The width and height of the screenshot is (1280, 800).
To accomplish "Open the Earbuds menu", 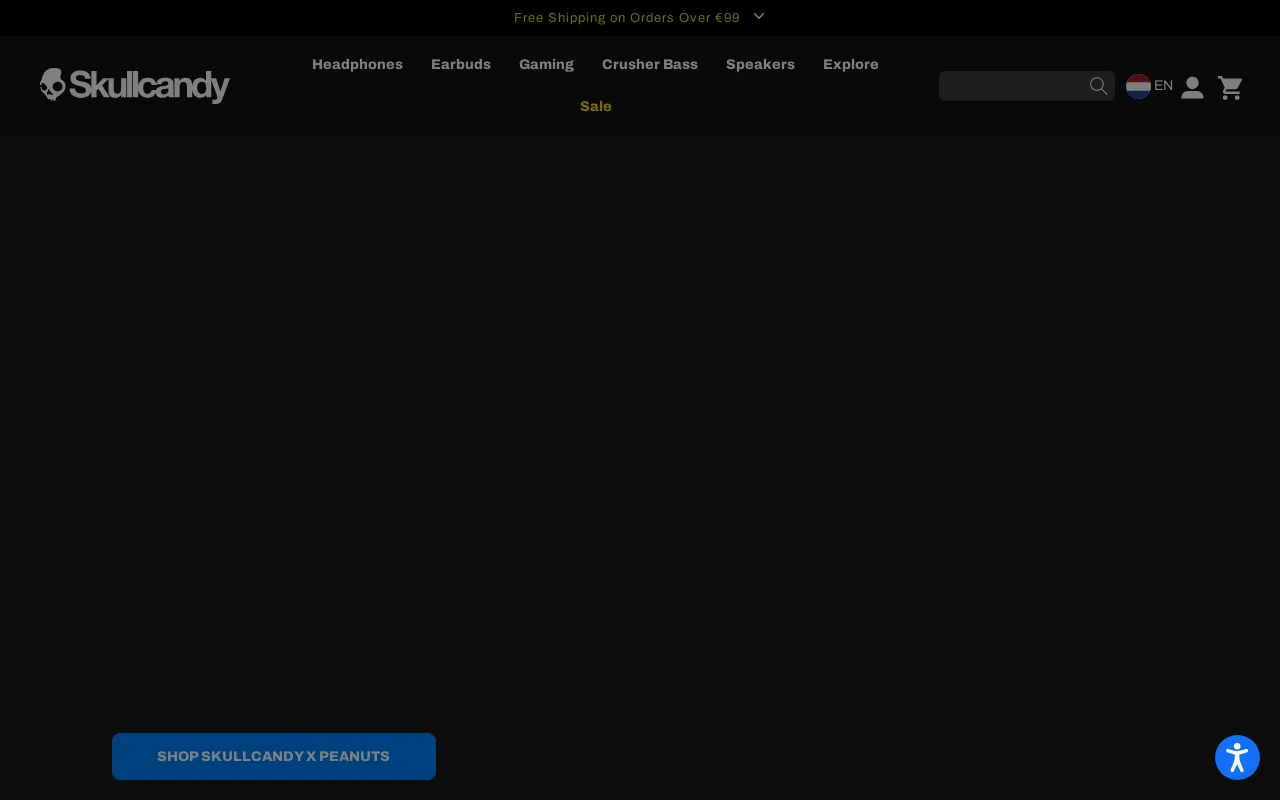I will 461,64.
